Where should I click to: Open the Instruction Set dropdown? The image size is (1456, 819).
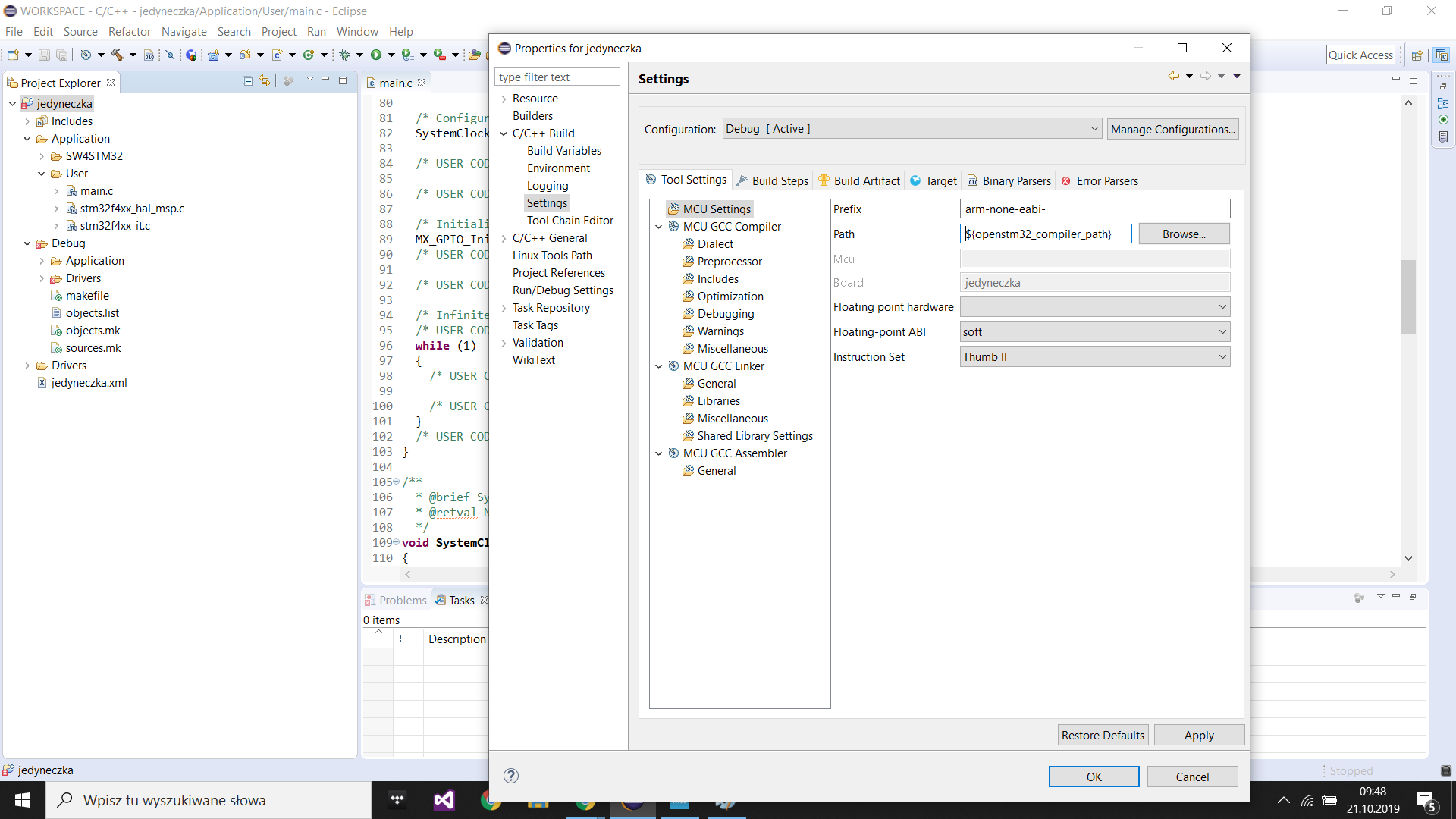point(1094,356)
